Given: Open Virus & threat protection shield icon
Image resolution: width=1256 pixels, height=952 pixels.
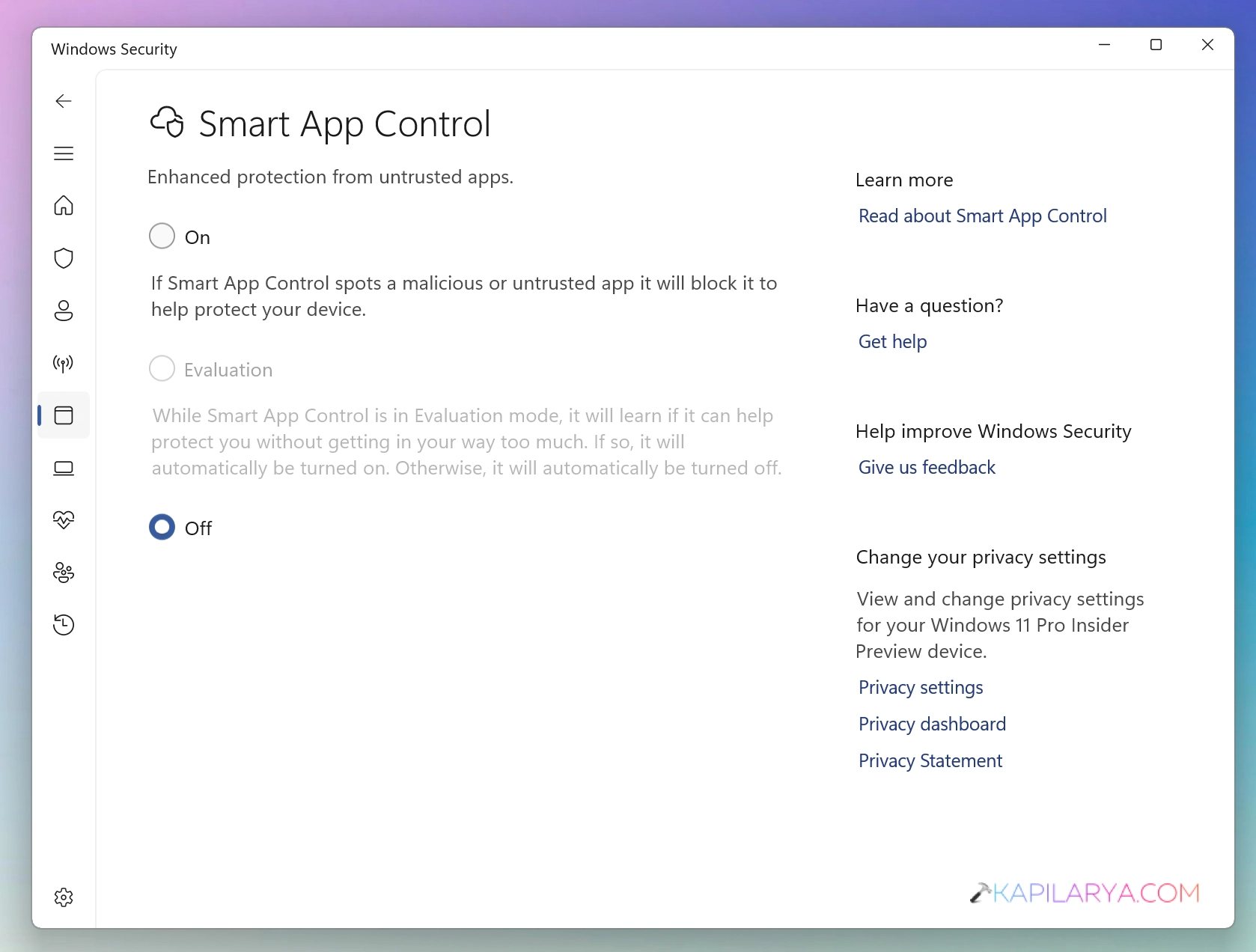Looking at the screenshot, I should [64, 258].
